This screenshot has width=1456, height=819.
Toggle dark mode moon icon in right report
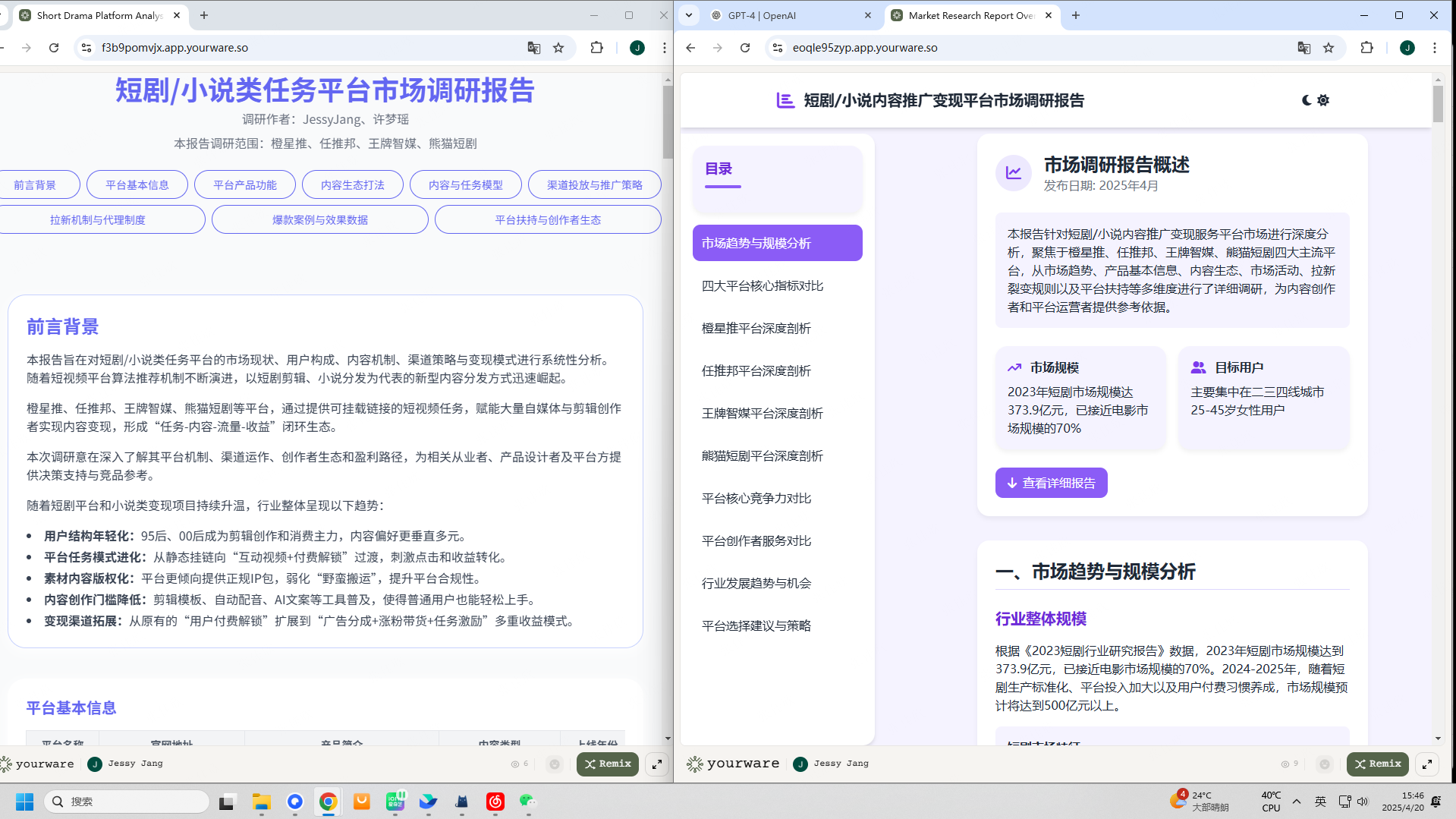(1306, 100)
